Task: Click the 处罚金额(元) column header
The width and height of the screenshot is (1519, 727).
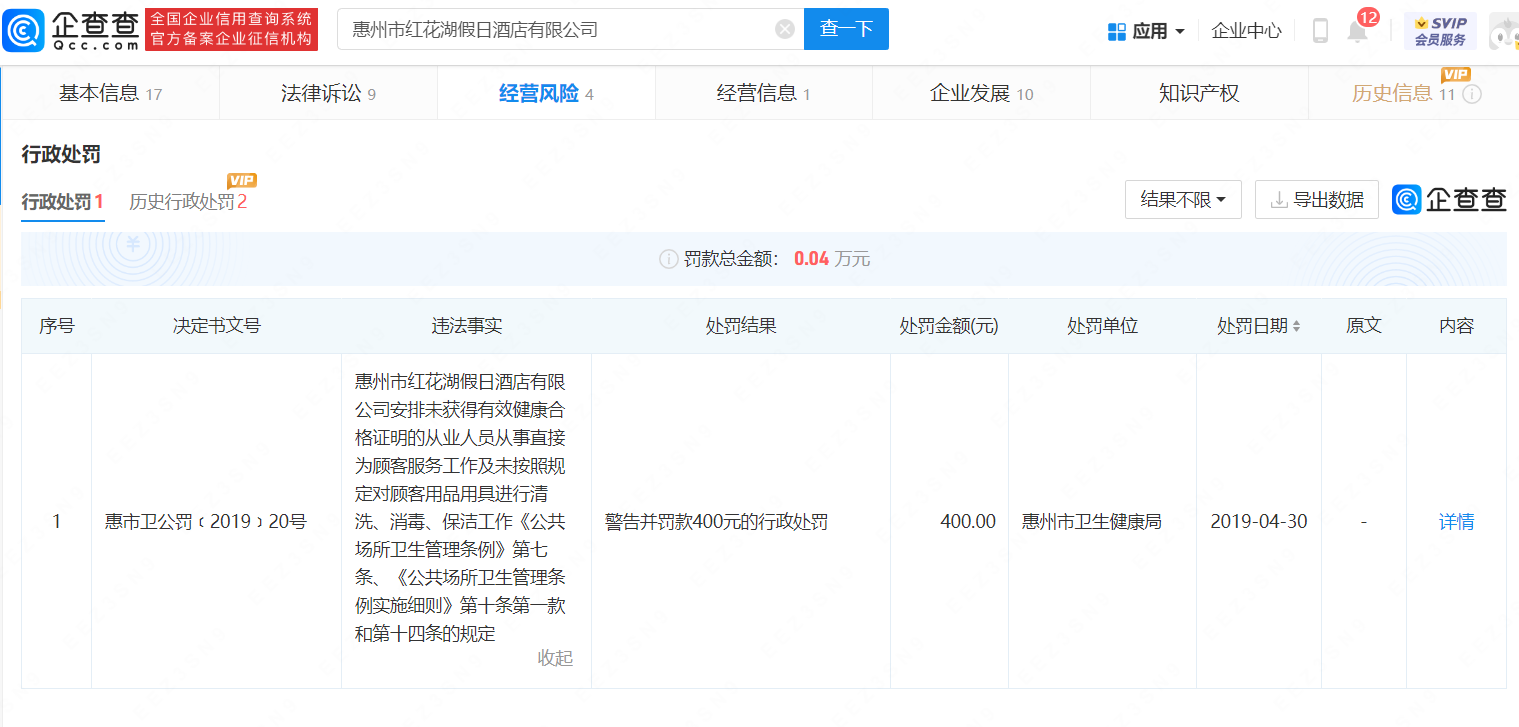Action: tap(949, 326)
